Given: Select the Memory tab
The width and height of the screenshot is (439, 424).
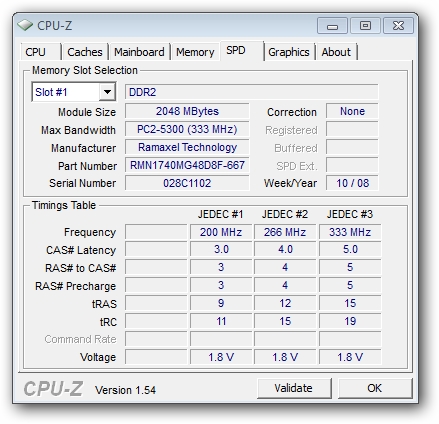Looking at the screenshot, I should (x=195, y=52).
